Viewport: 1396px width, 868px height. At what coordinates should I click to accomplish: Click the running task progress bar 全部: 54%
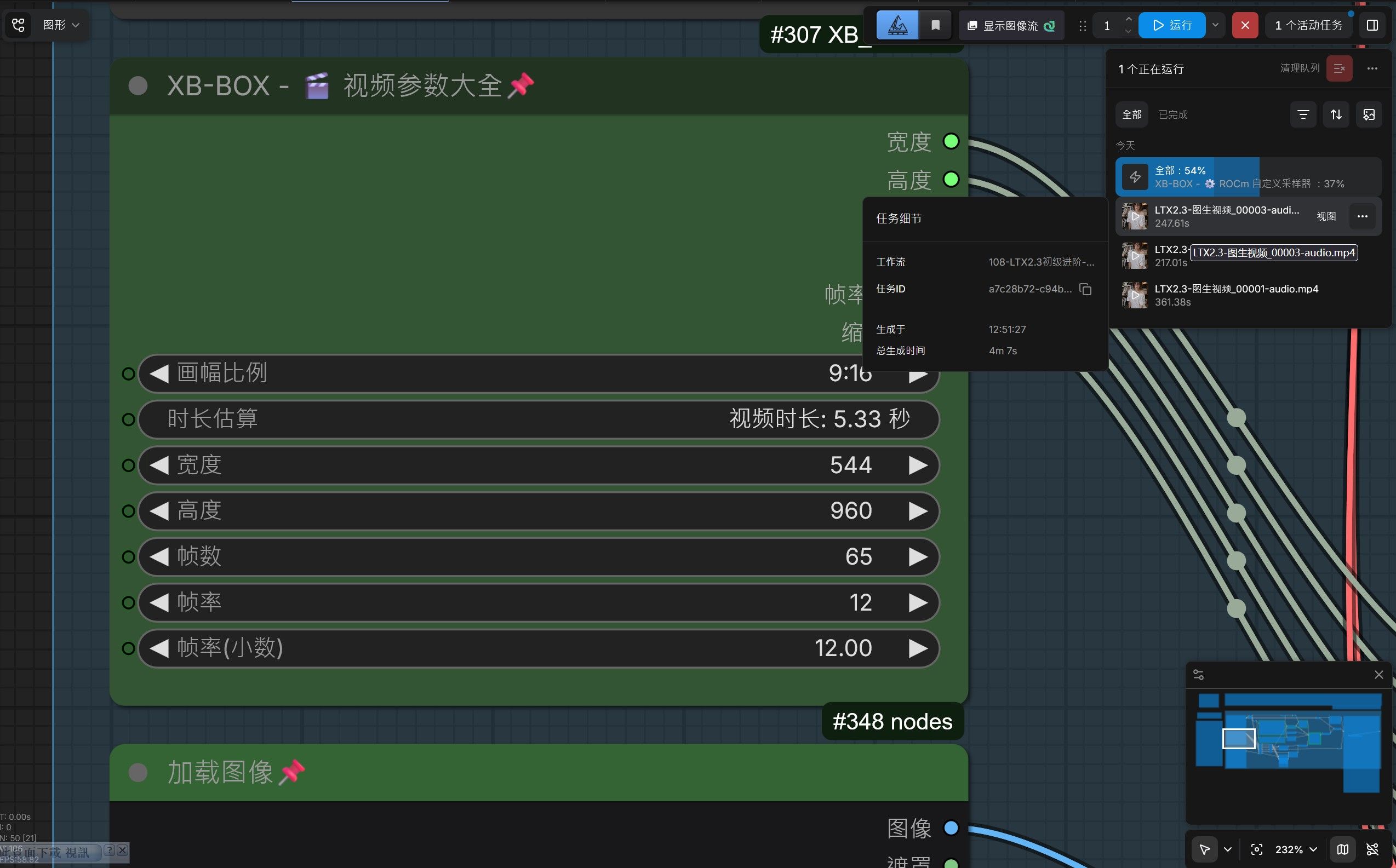1249,177
